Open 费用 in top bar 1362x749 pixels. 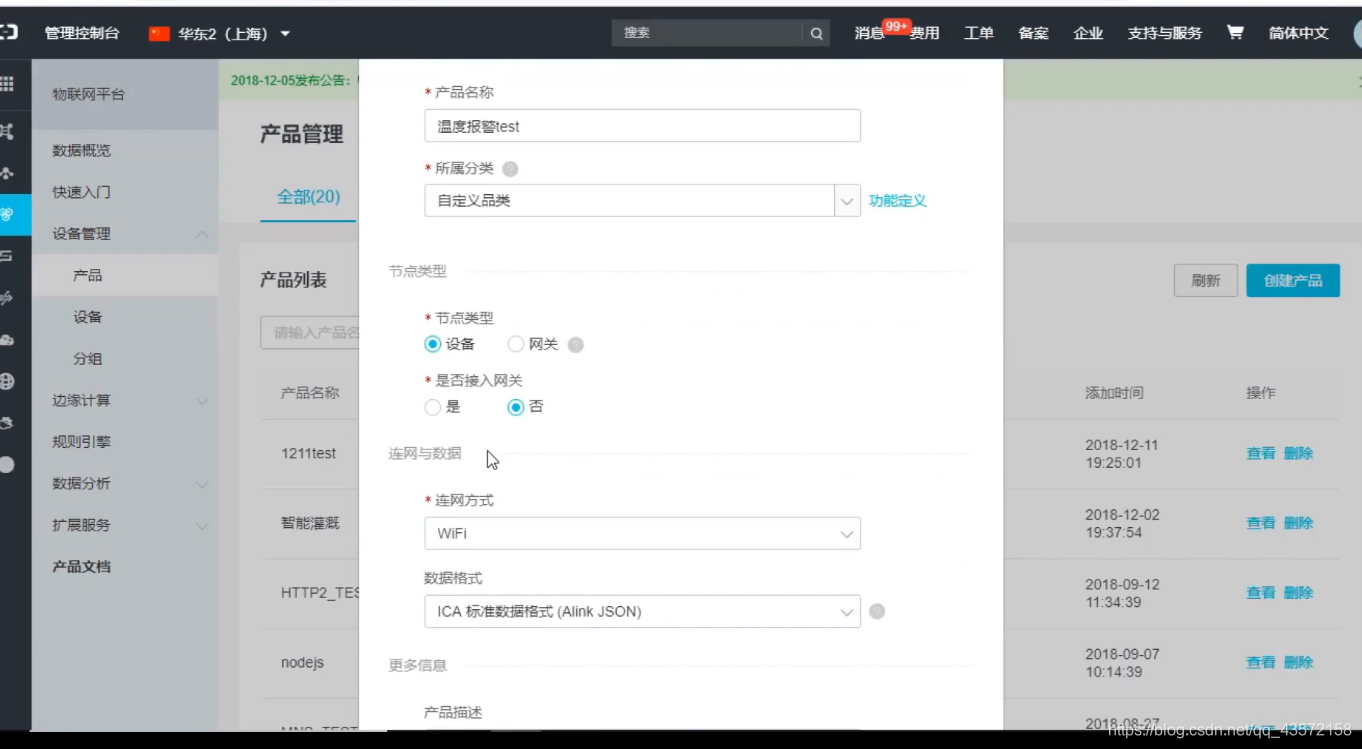(x=925, y=33)
